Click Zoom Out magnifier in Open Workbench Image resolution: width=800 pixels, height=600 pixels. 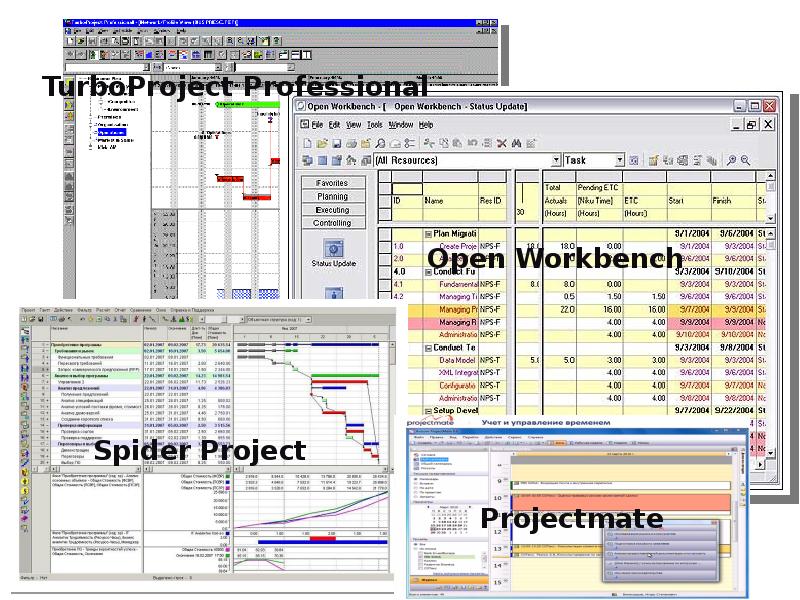tap(745, 161)
